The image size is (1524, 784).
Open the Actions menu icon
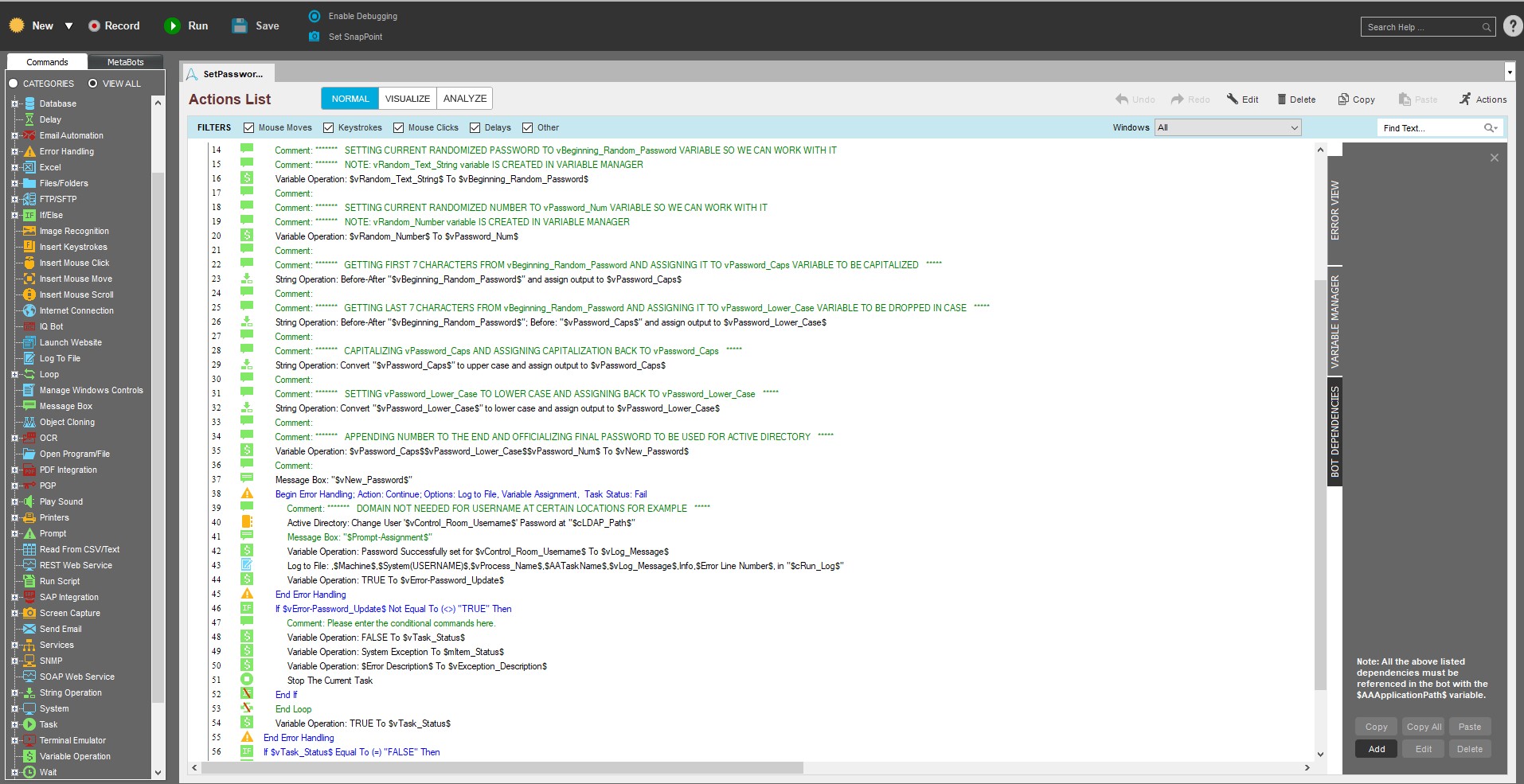click(x=1465, y=99)
